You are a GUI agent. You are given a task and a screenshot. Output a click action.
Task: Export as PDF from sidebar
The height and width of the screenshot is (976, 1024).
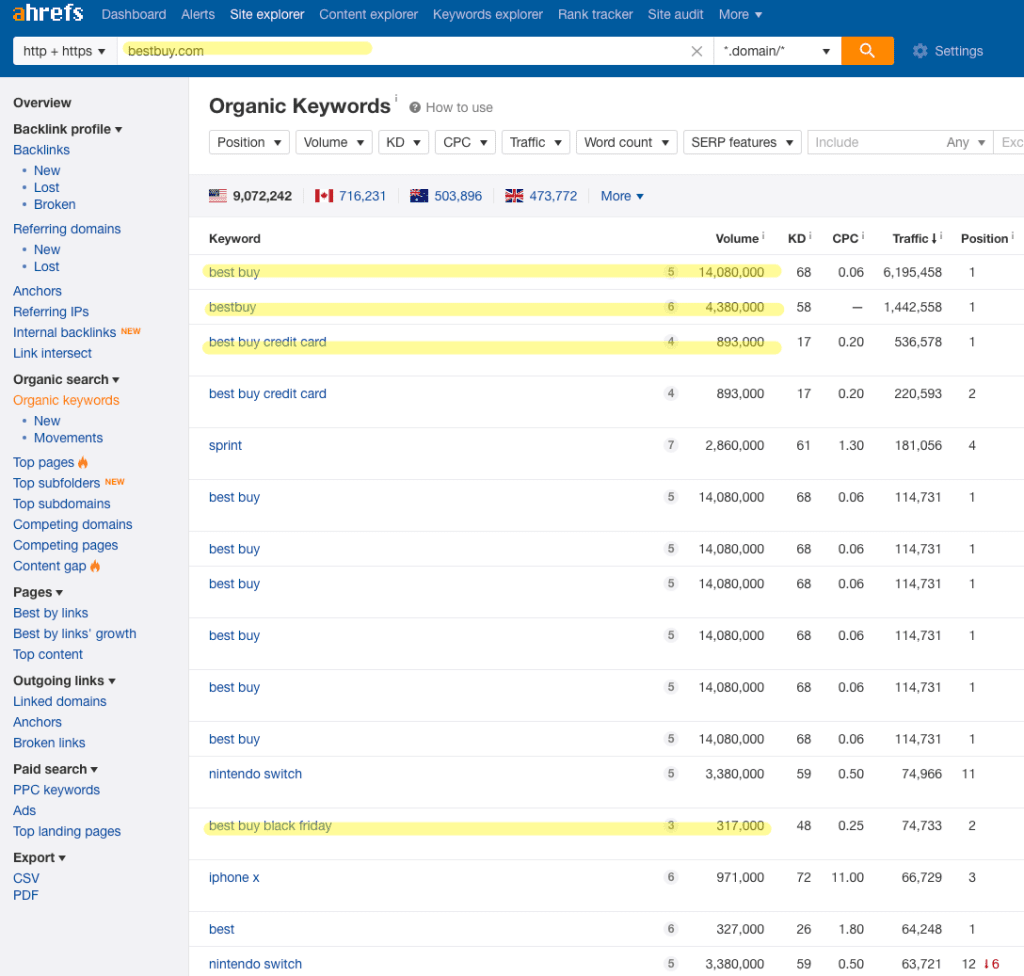pos(25,895)
